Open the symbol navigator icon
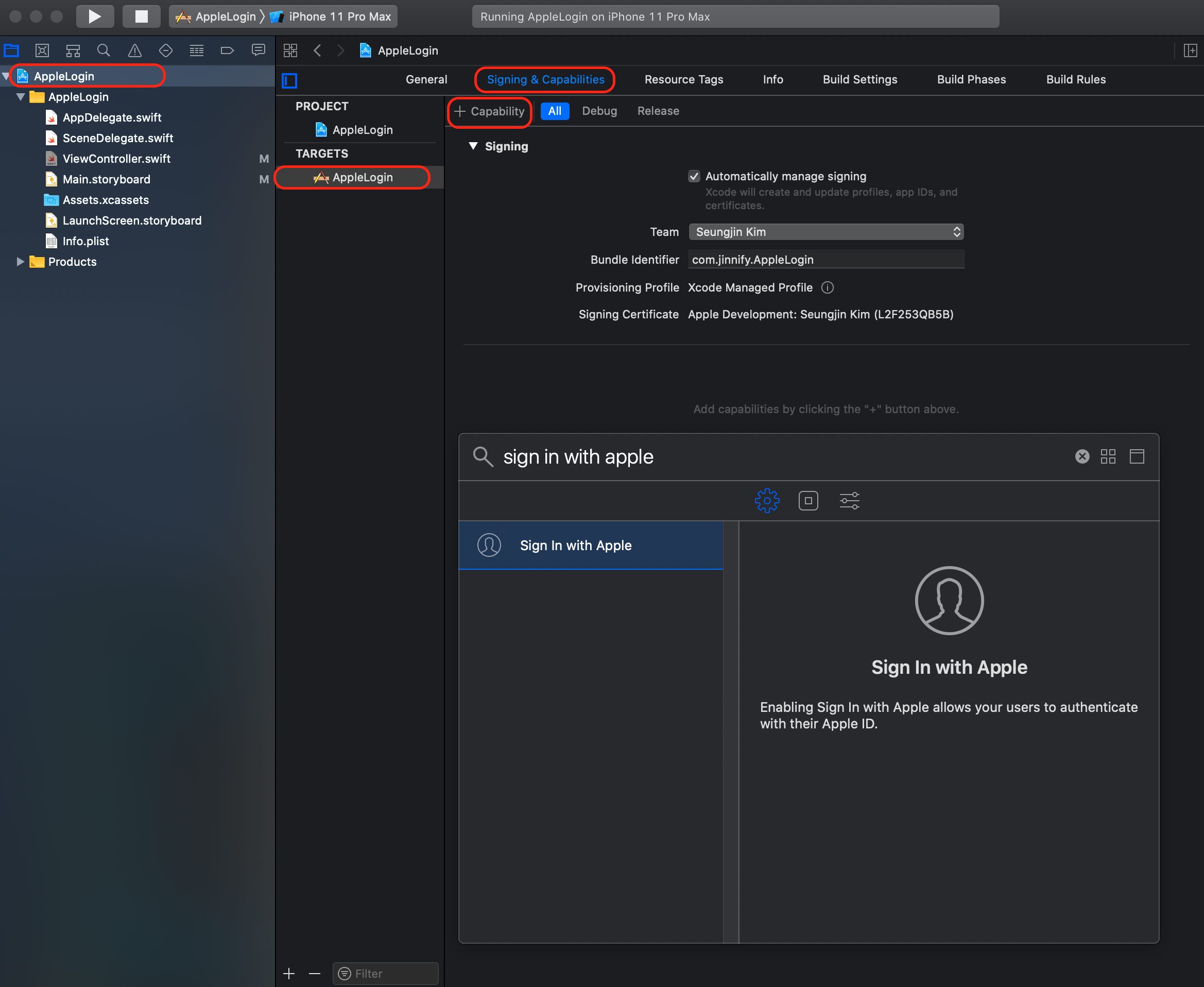 pyautogui.click(x=73, y=50)
